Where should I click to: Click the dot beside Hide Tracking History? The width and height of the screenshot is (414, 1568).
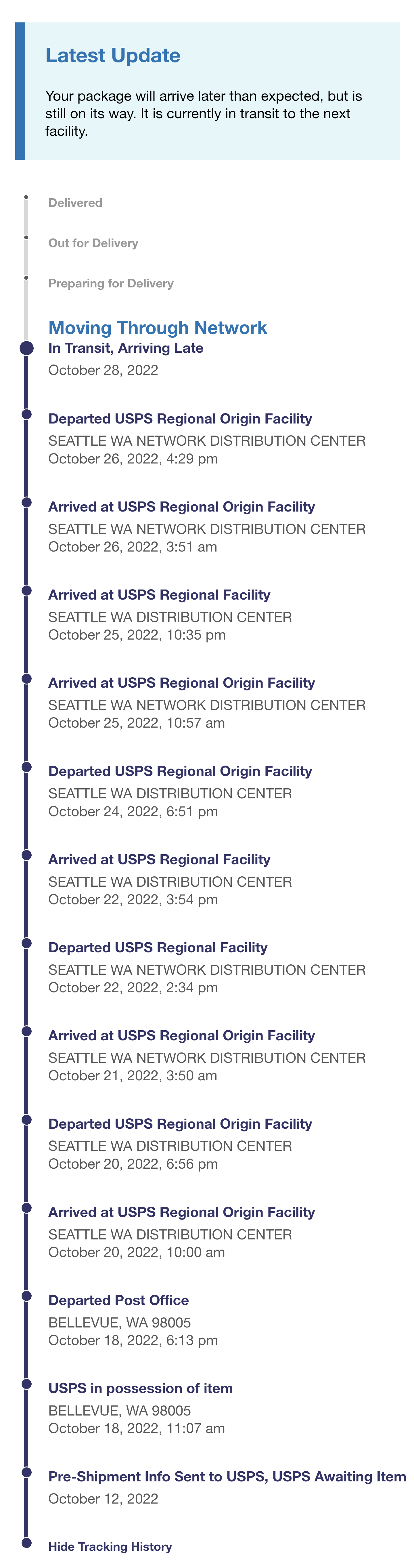pyautogui.click(x=26, y=1542)
